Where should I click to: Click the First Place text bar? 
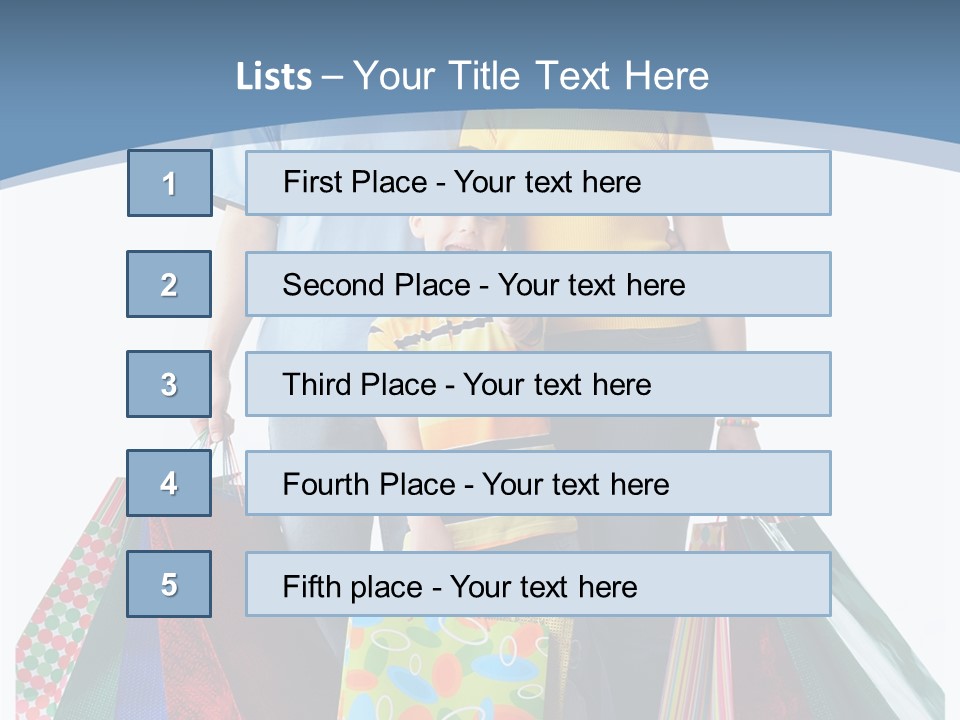(538, 183)
